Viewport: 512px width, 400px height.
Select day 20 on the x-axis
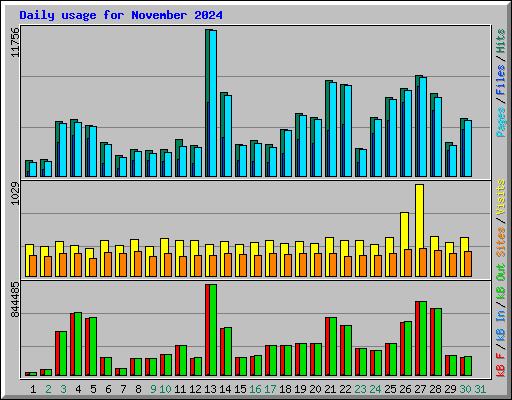315,389
